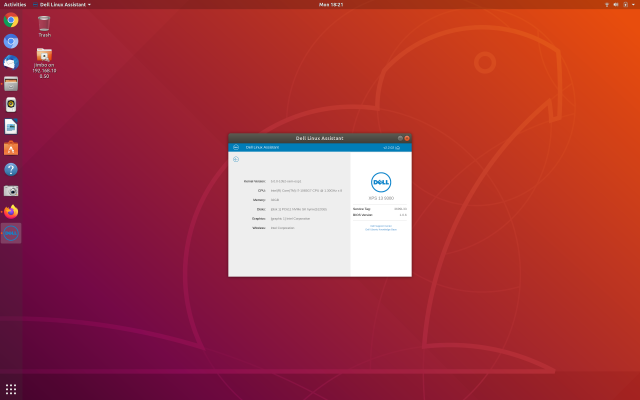Open Thunderbird Mail from the dock
The width and height of the screenshot is (640, 400).
(11, 62)
